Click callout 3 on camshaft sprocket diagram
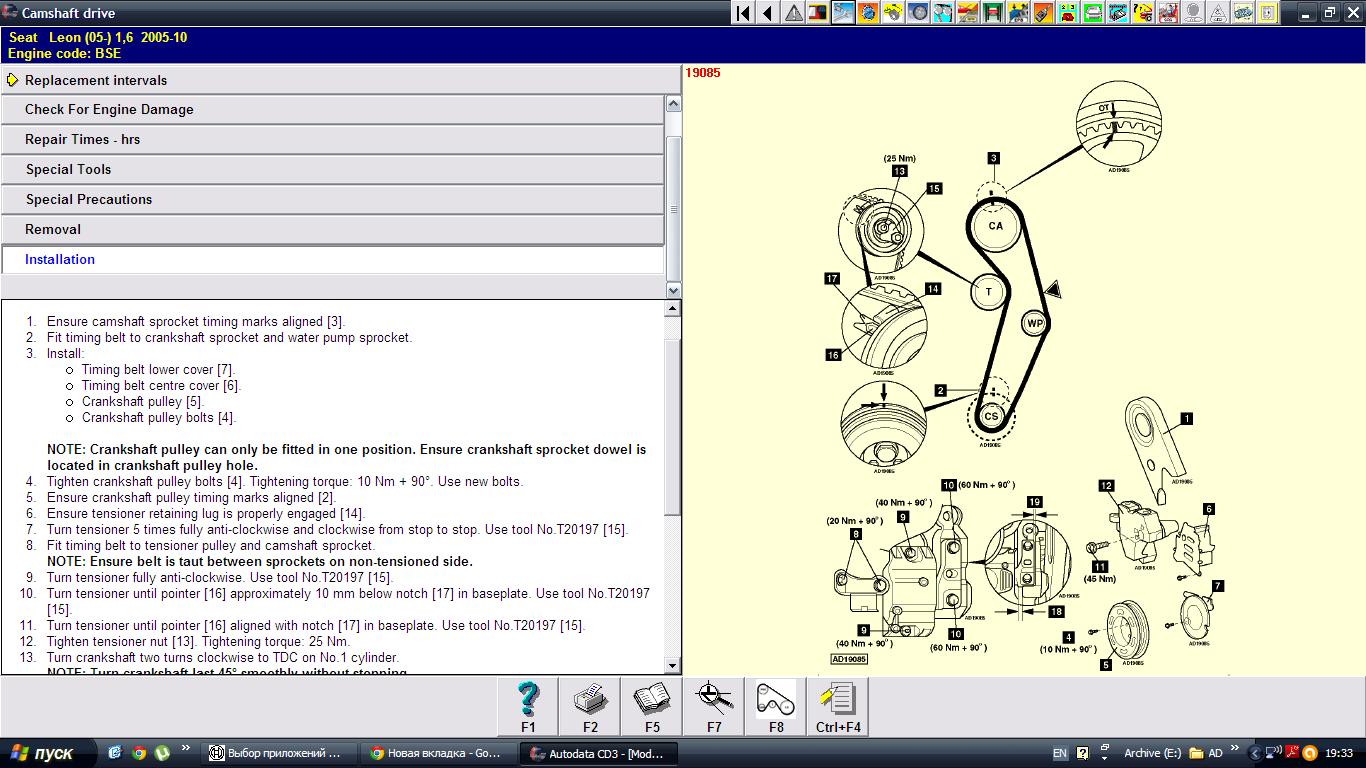This screenshot has width=1366, height=768. point(993,158)
